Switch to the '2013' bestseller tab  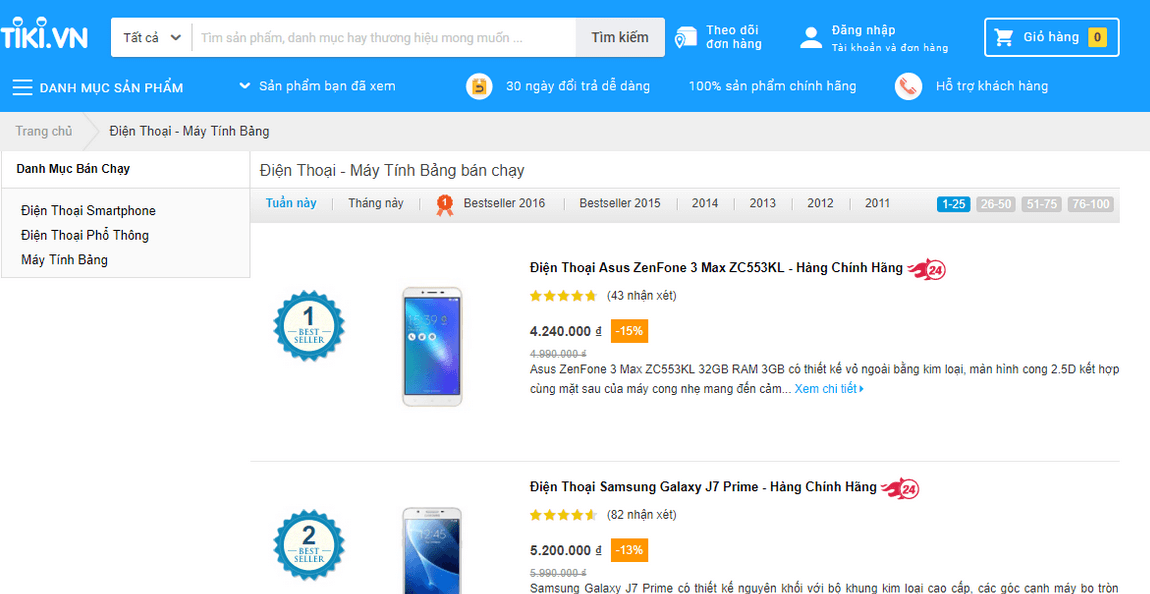coord(763,203)
